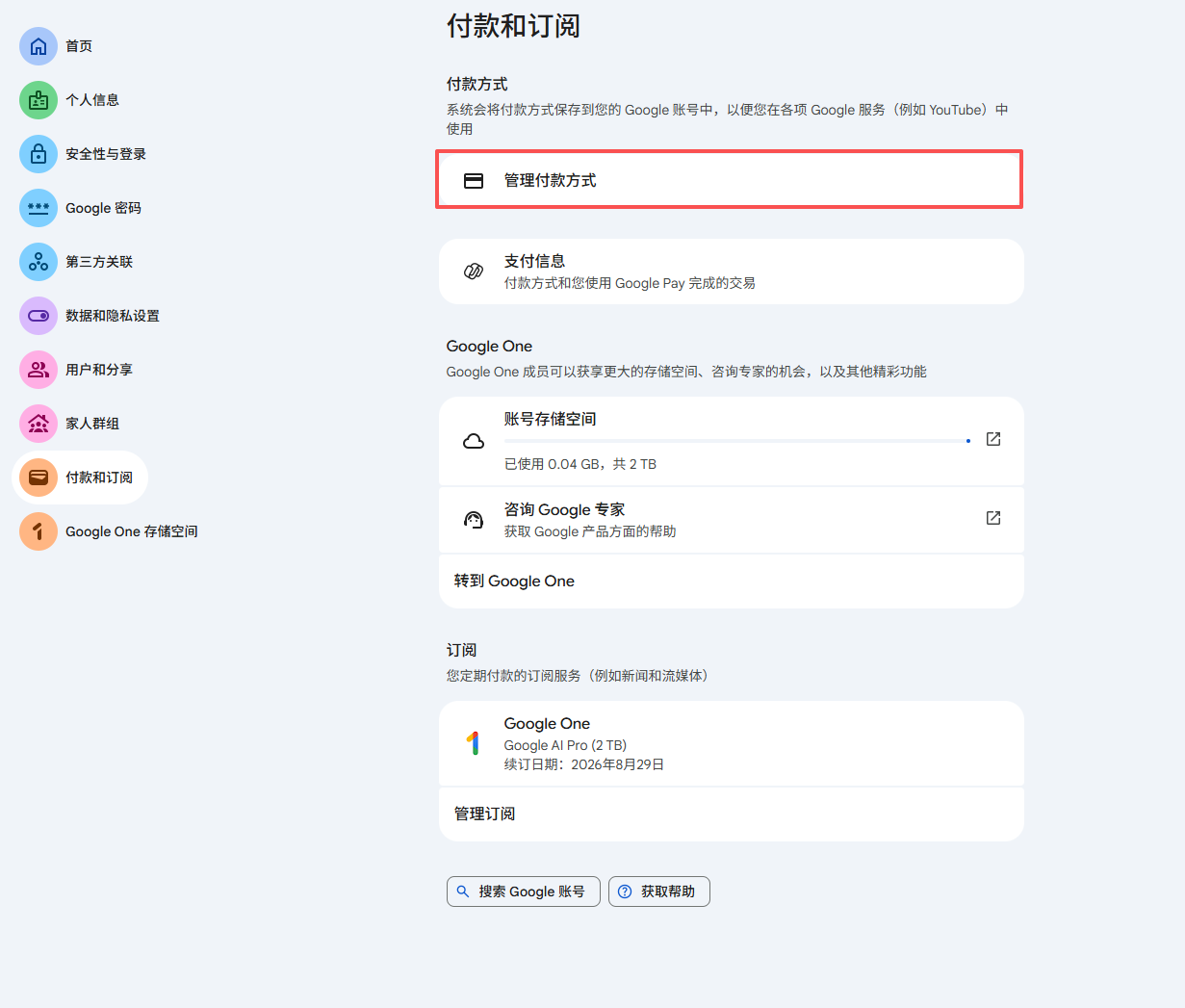Open the Google 密码 password icon
The image size is (1185, 1008).
coord(39,208)
